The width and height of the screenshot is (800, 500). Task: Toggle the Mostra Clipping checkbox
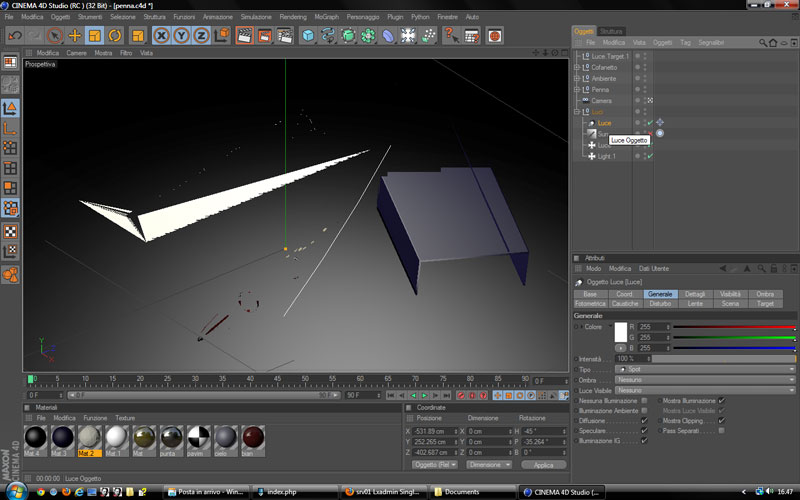(x=721, y=420)
